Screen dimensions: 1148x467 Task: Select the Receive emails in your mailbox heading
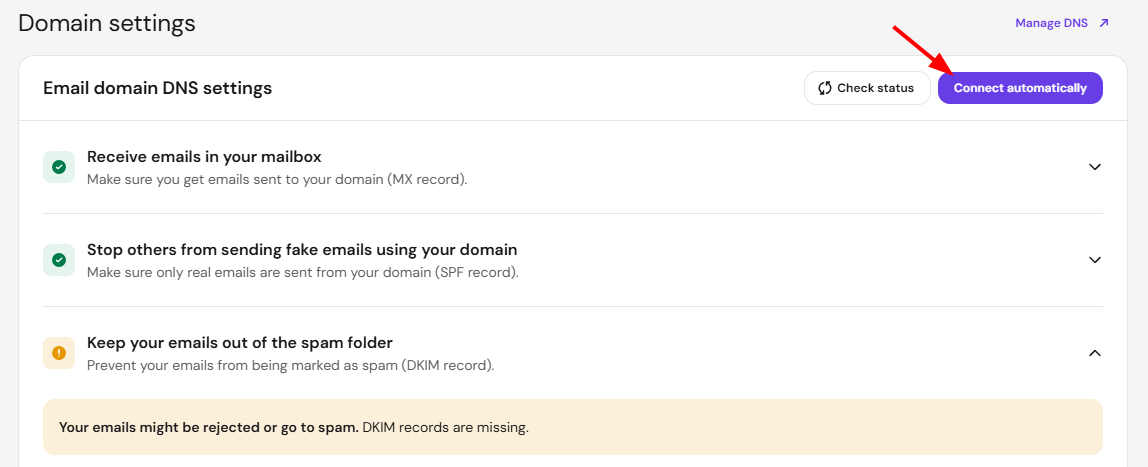204,157
